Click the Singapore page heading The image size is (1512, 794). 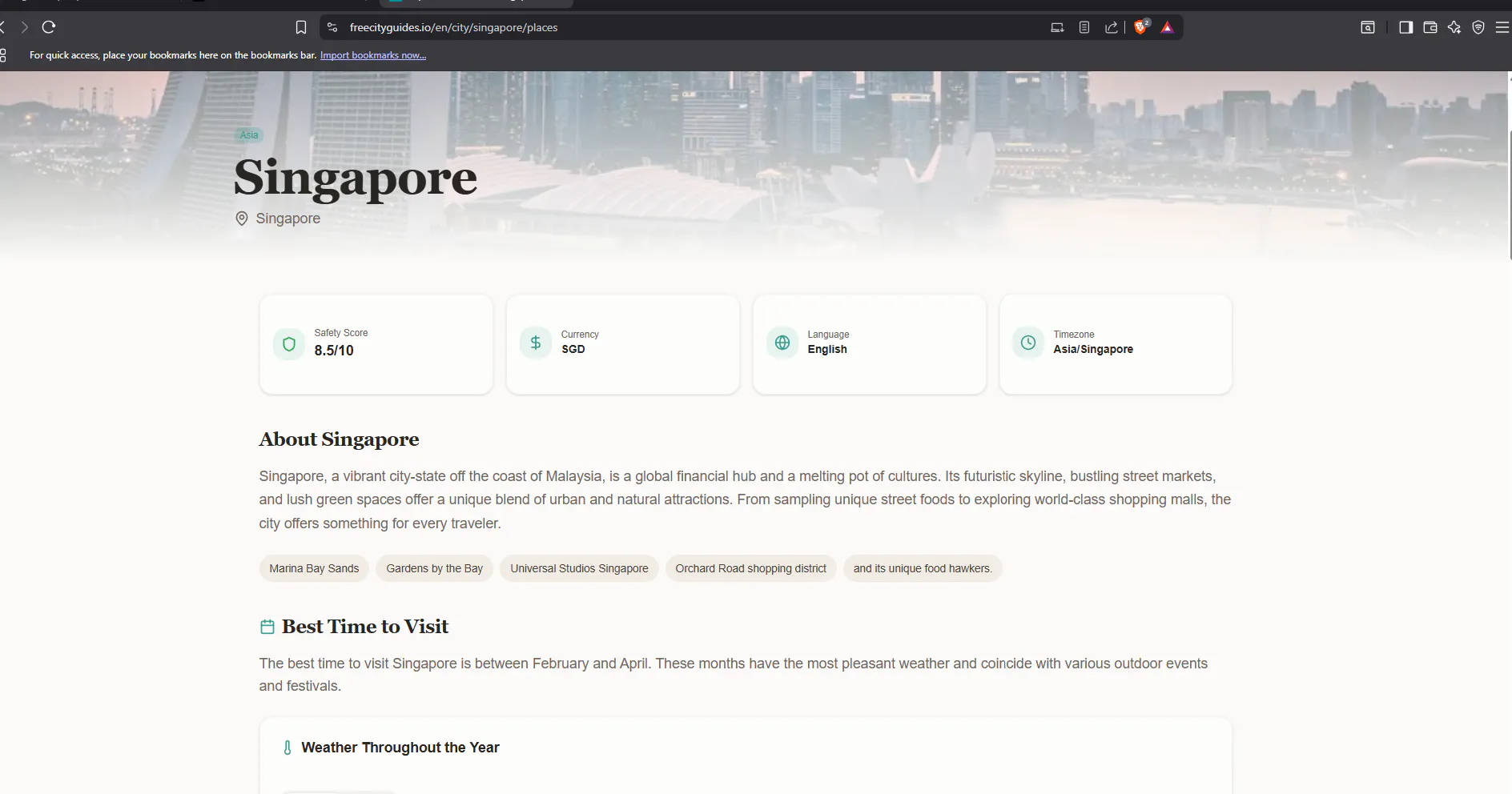tap(356, 177)
